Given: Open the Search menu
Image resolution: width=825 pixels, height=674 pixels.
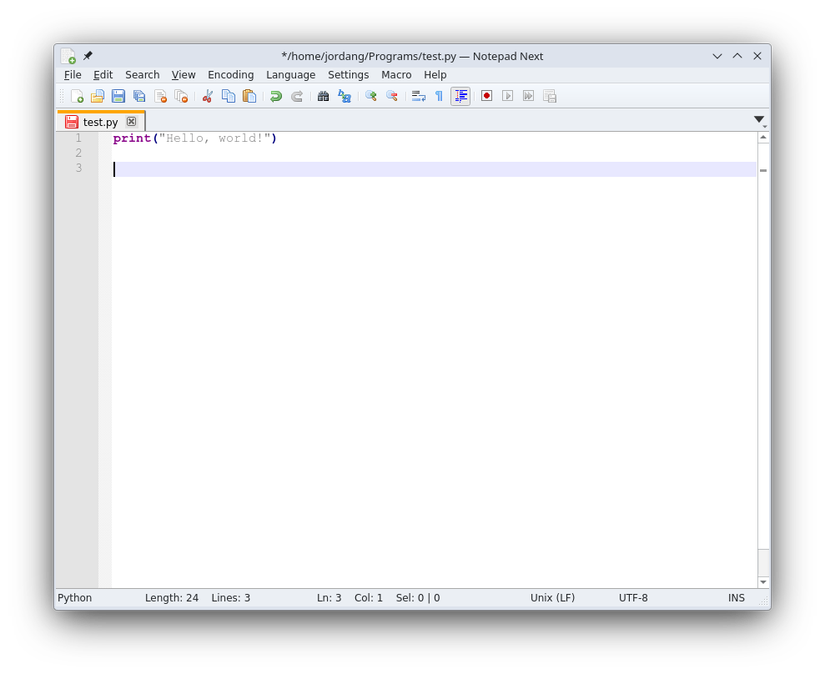Looking at the screenshot, I should coord(142,74).
